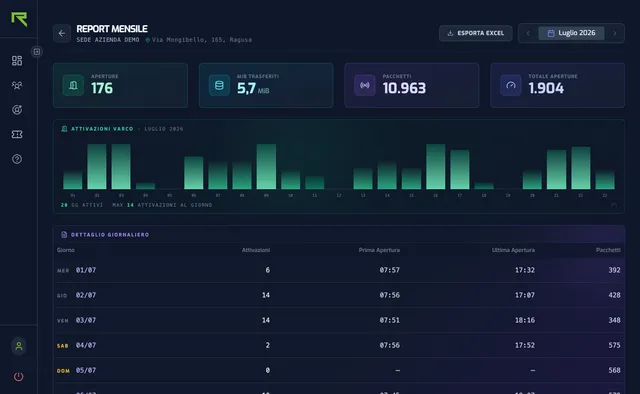Click the red power logout icon
Viewport: 640px width, 394px height.
pyautogui.click(x=19, y=376)
